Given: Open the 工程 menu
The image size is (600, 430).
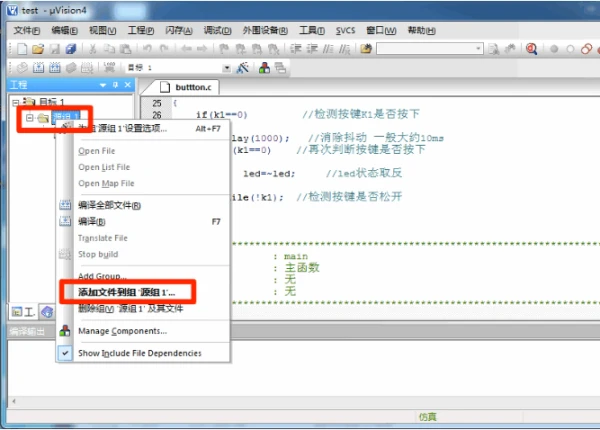Looking at the screenshot, I should tap(140, 30).
